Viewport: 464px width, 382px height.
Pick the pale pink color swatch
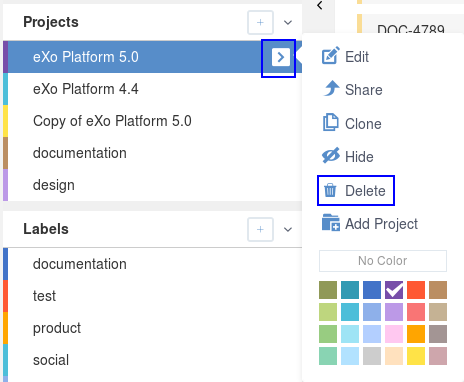coord(394,334)
